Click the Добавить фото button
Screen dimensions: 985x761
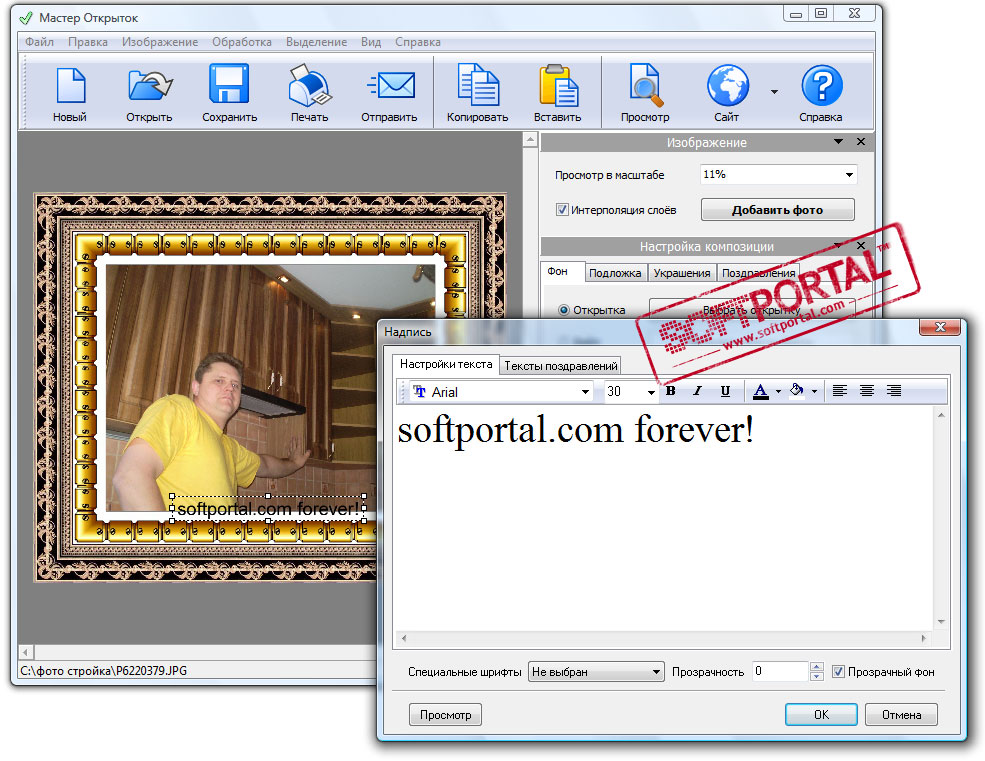coord(777,210)
